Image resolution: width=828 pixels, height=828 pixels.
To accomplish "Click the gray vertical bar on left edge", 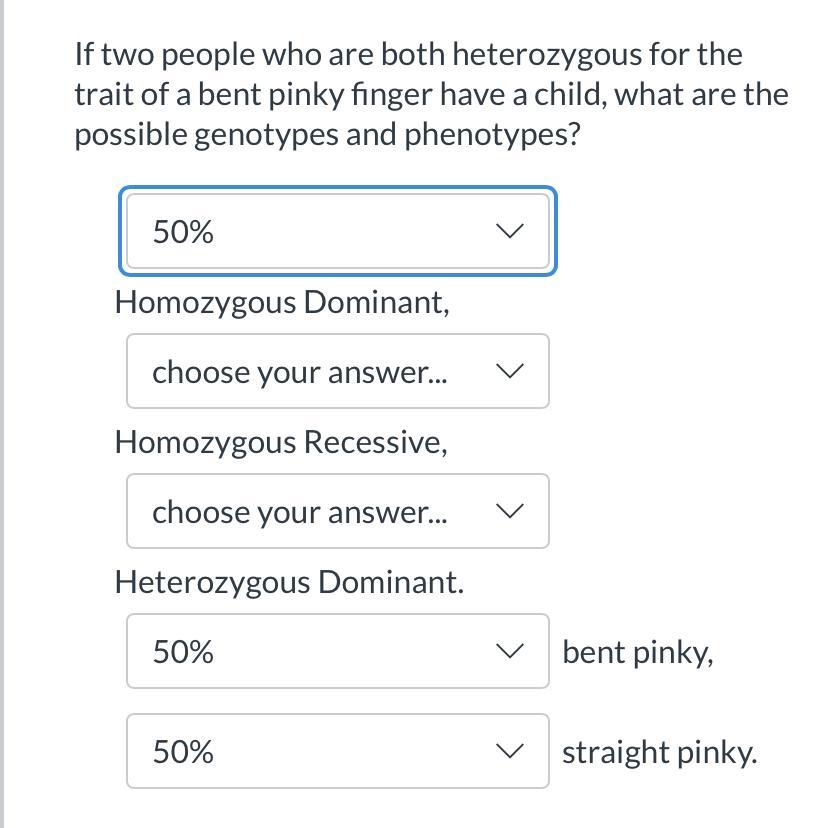I will (3, 414).
